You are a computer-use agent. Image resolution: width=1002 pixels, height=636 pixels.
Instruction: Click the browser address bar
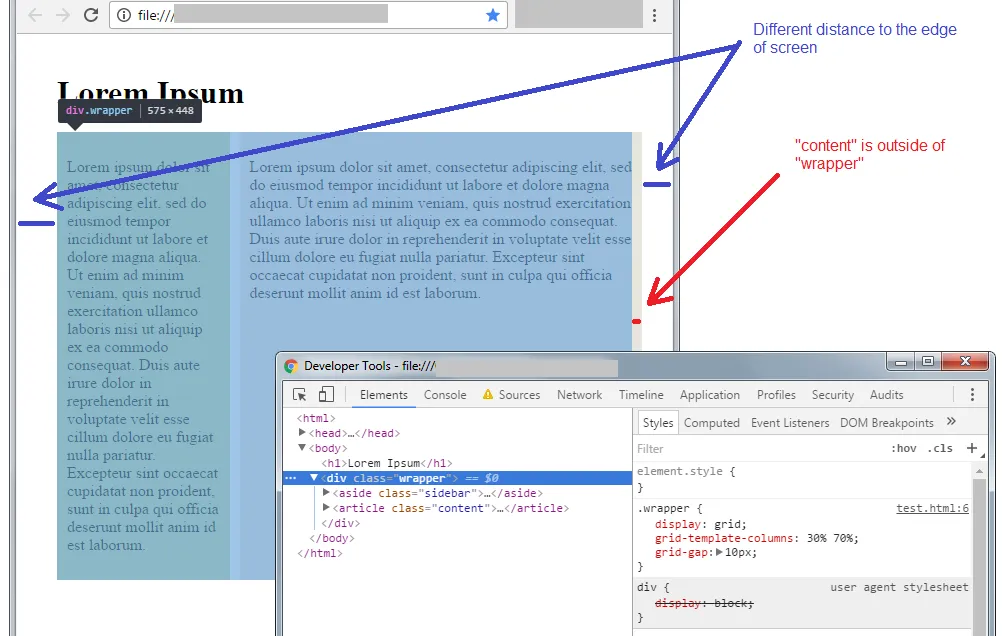pos(308,15)
